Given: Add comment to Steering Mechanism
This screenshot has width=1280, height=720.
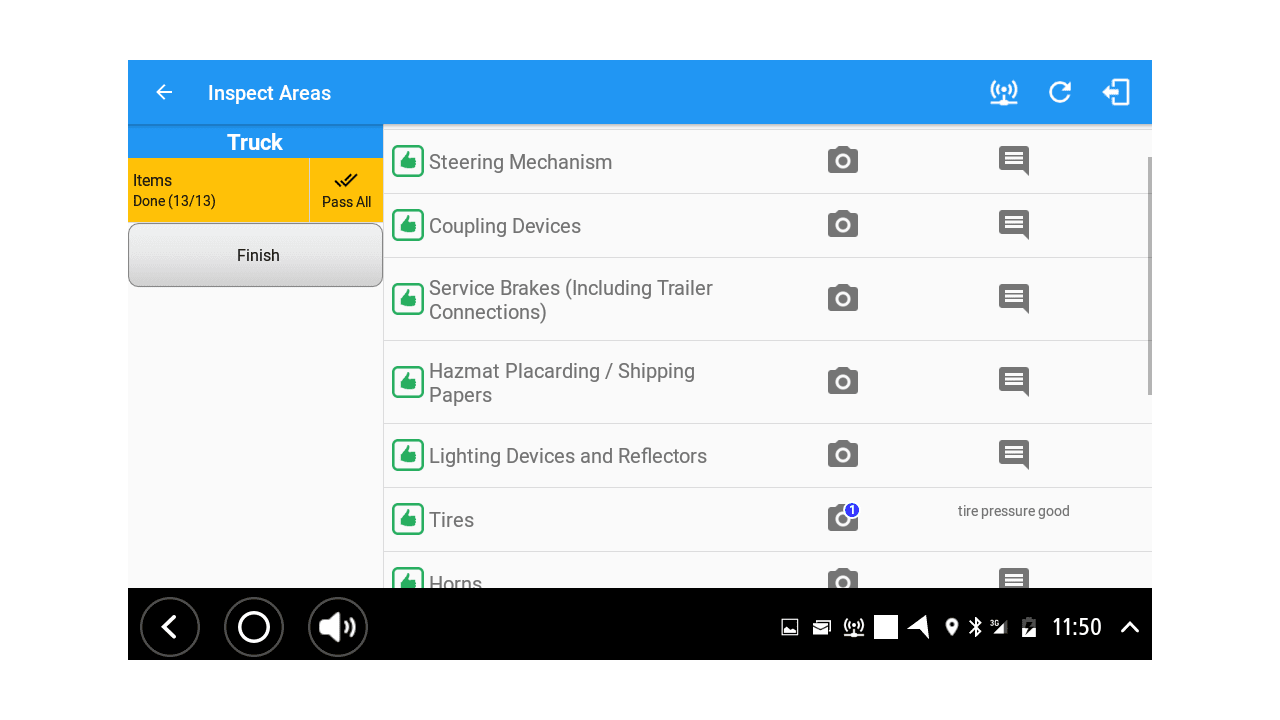Looking at the screenshot, I should [x=1014, y=161].
